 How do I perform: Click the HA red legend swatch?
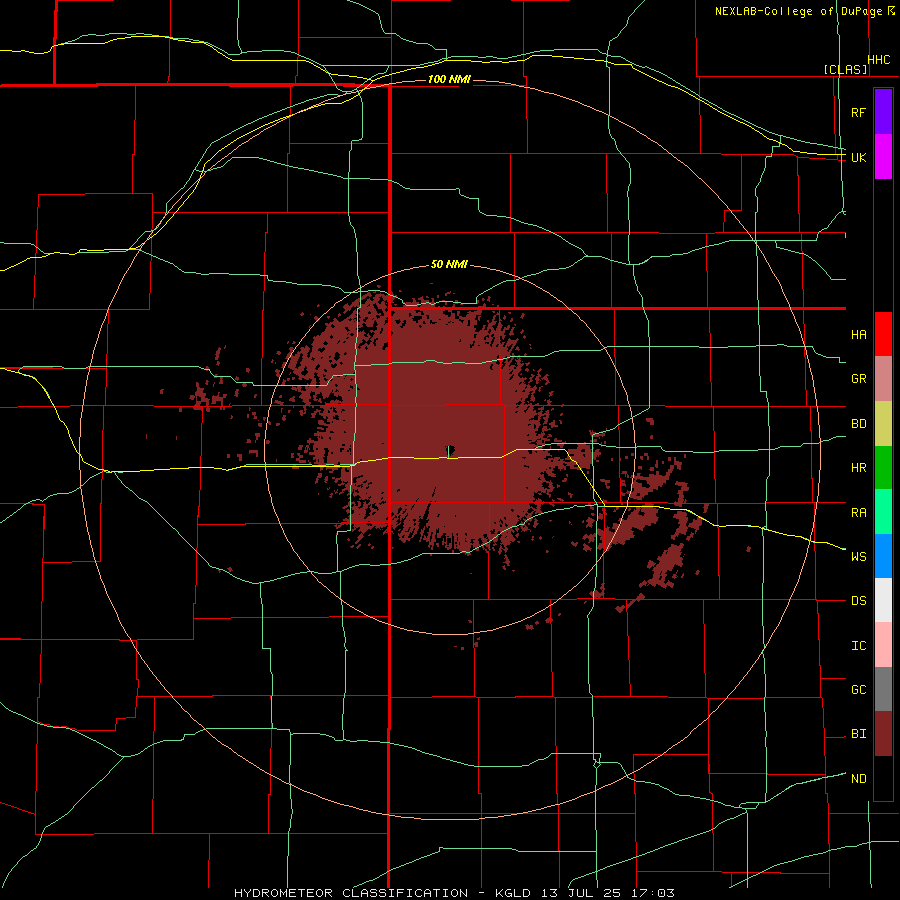click(x=883, y=334)
